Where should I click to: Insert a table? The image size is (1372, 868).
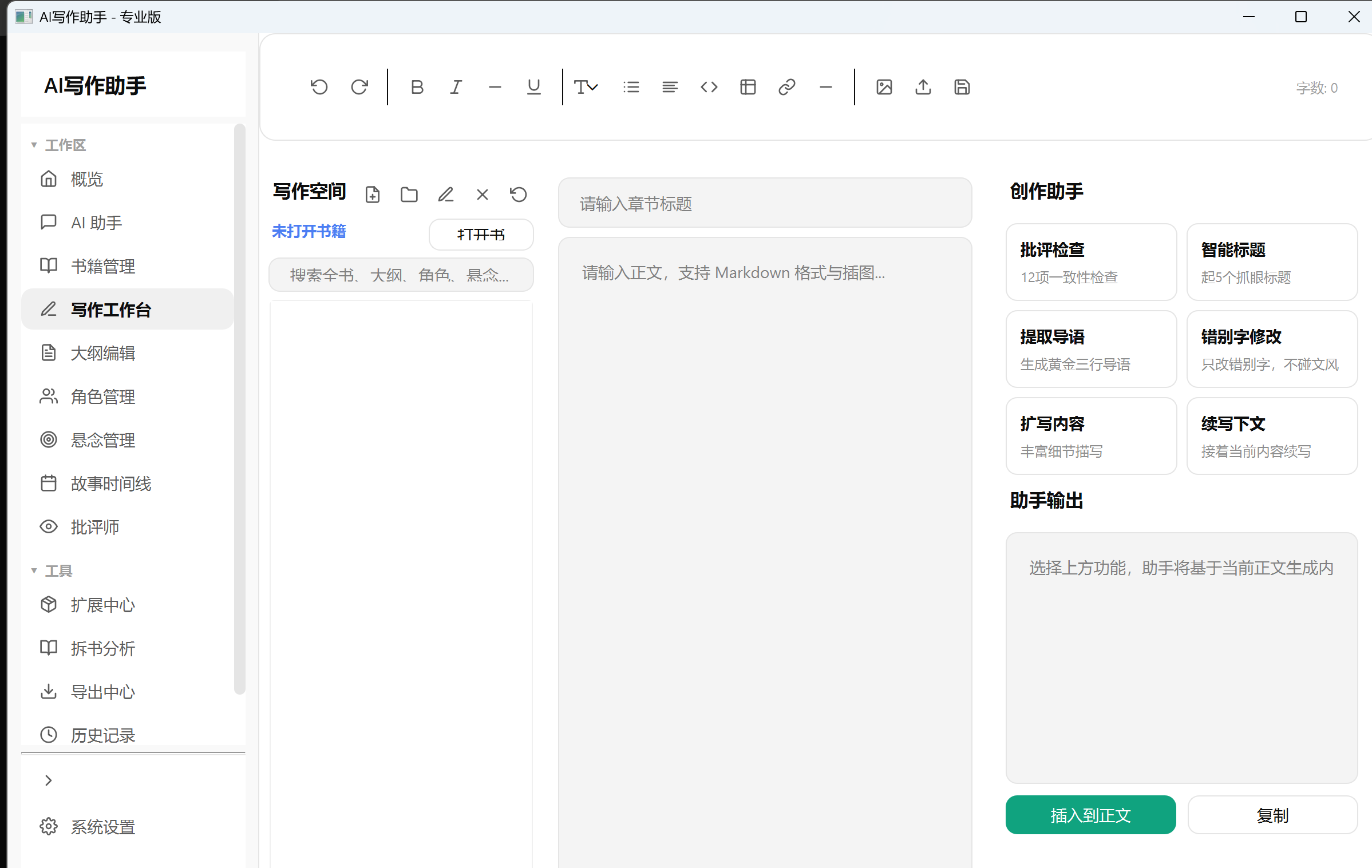pos(748,87)
